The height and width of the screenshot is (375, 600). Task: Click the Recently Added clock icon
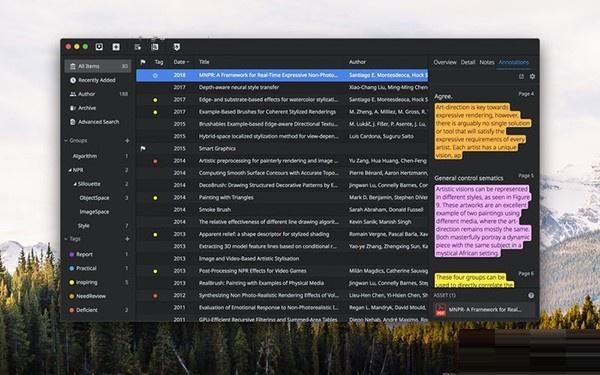tap(73, 80)
